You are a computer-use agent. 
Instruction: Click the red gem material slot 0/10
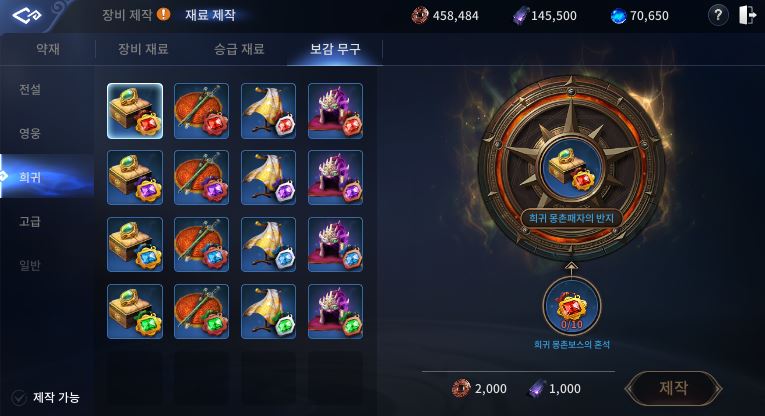(x=572, y=307)
